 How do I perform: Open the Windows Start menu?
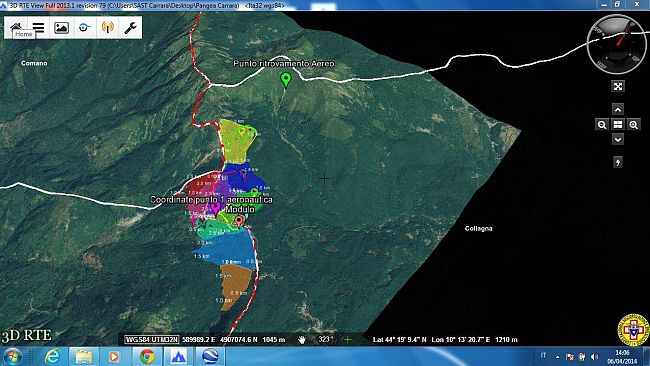pos(12,356)
